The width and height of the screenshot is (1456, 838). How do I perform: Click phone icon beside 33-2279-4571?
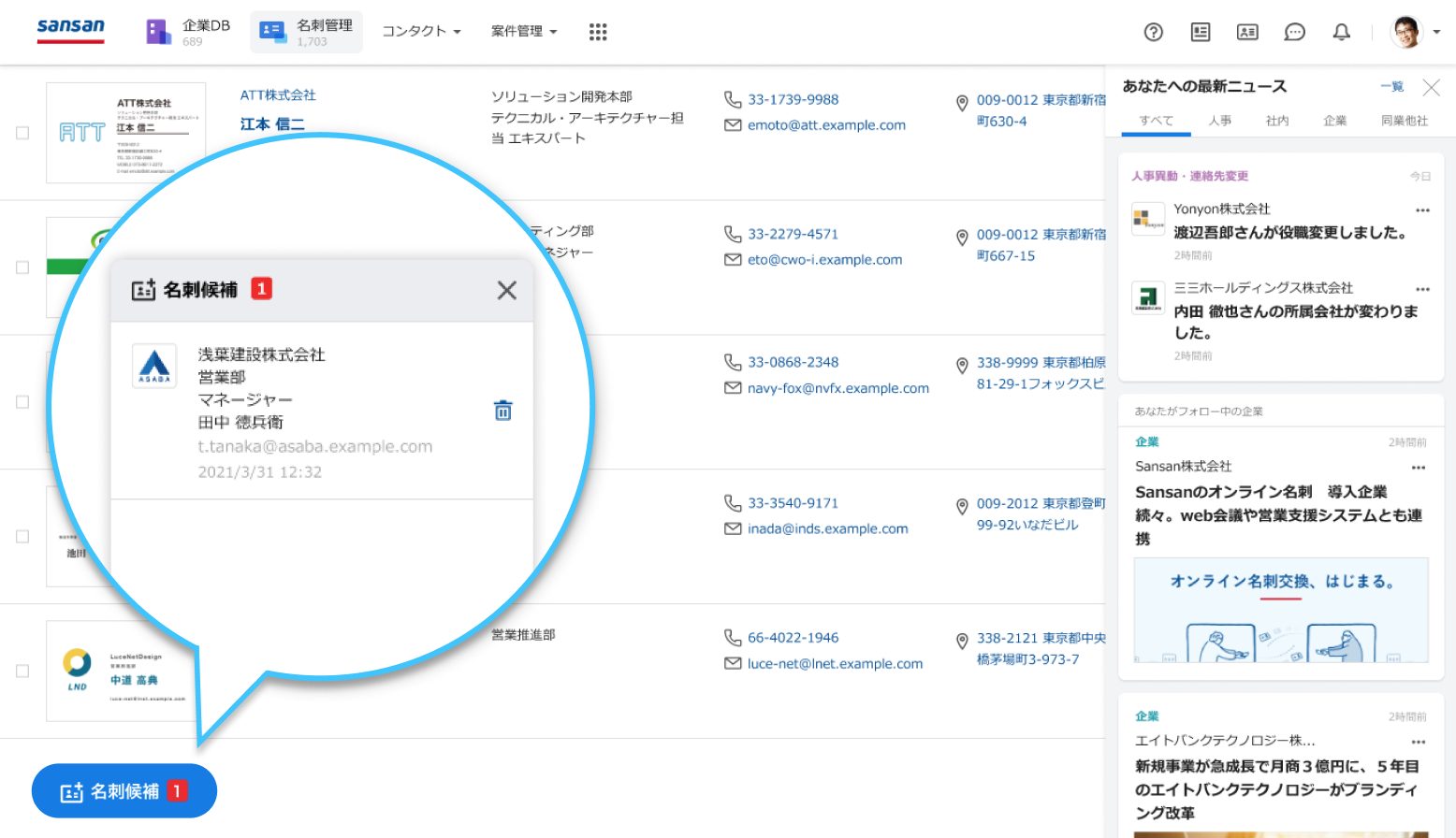pyautogui.click(x=733, y=234)
